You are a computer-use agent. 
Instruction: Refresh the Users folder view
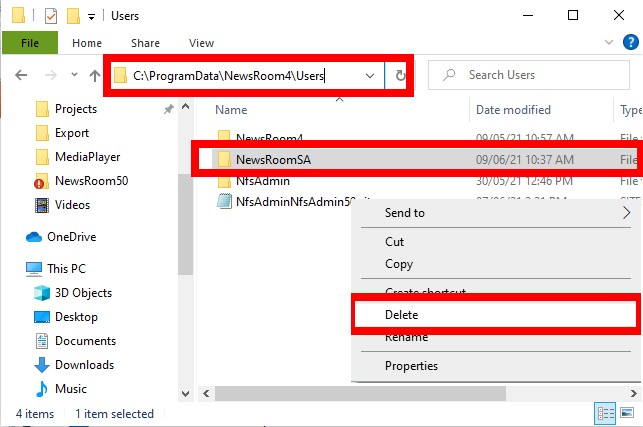(400, 75)
